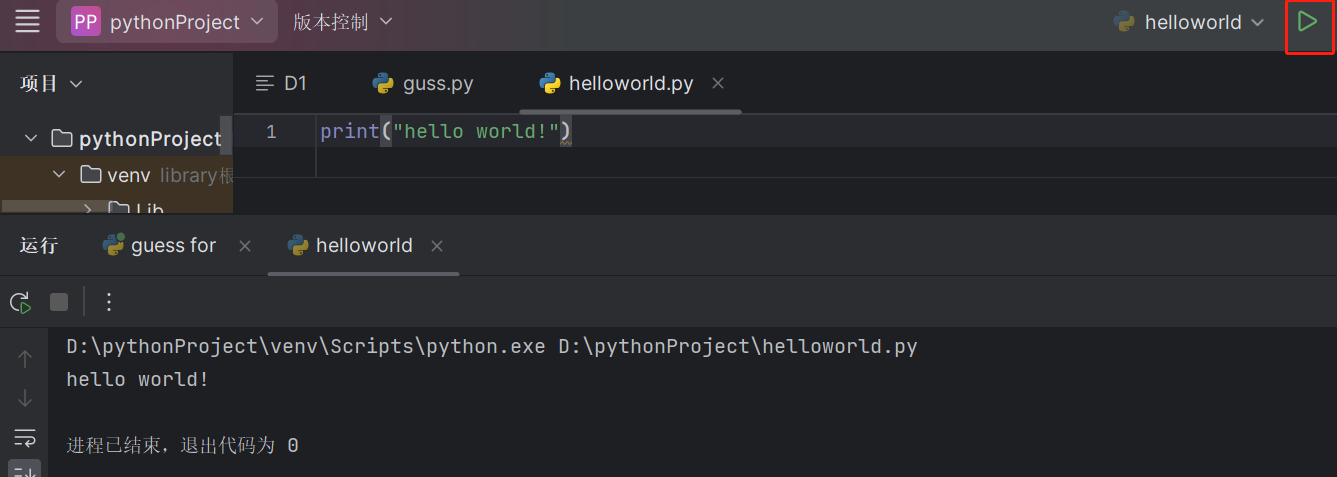Click the down arrow in the console gutter
Image resolution: width=1337 pixels, height=477 pixels.
(x=25, y=398)
